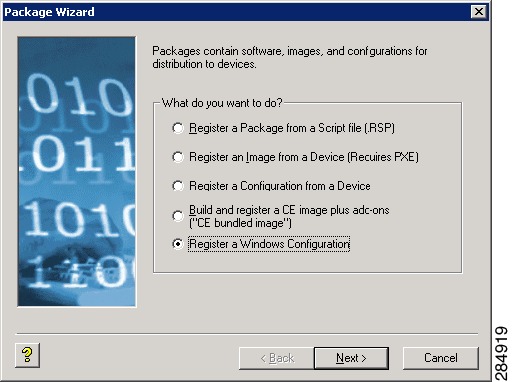
Task: Click the vertical figure number 284919
Action: 502,353
